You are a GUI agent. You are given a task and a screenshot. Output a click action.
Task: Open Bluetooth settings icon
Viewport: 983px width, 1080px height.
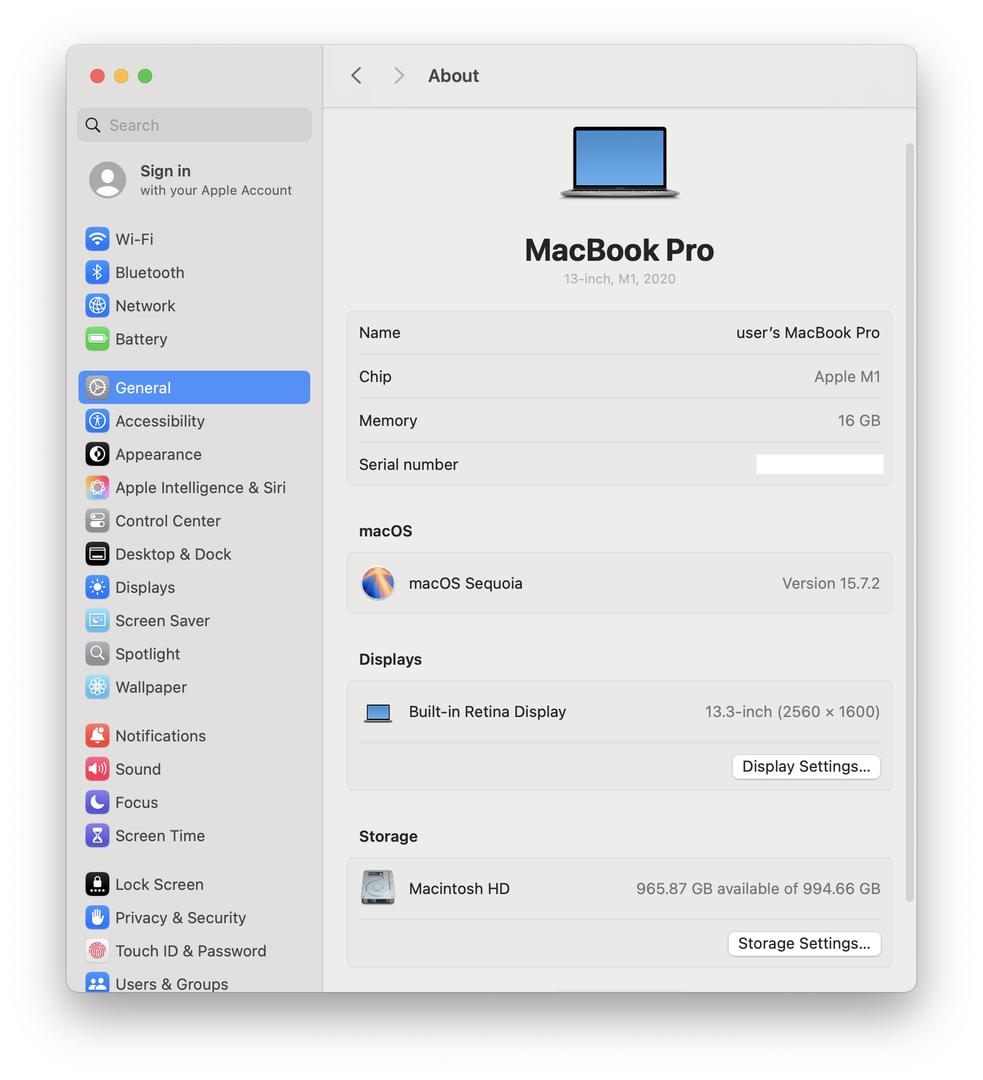tap(97, 272)
